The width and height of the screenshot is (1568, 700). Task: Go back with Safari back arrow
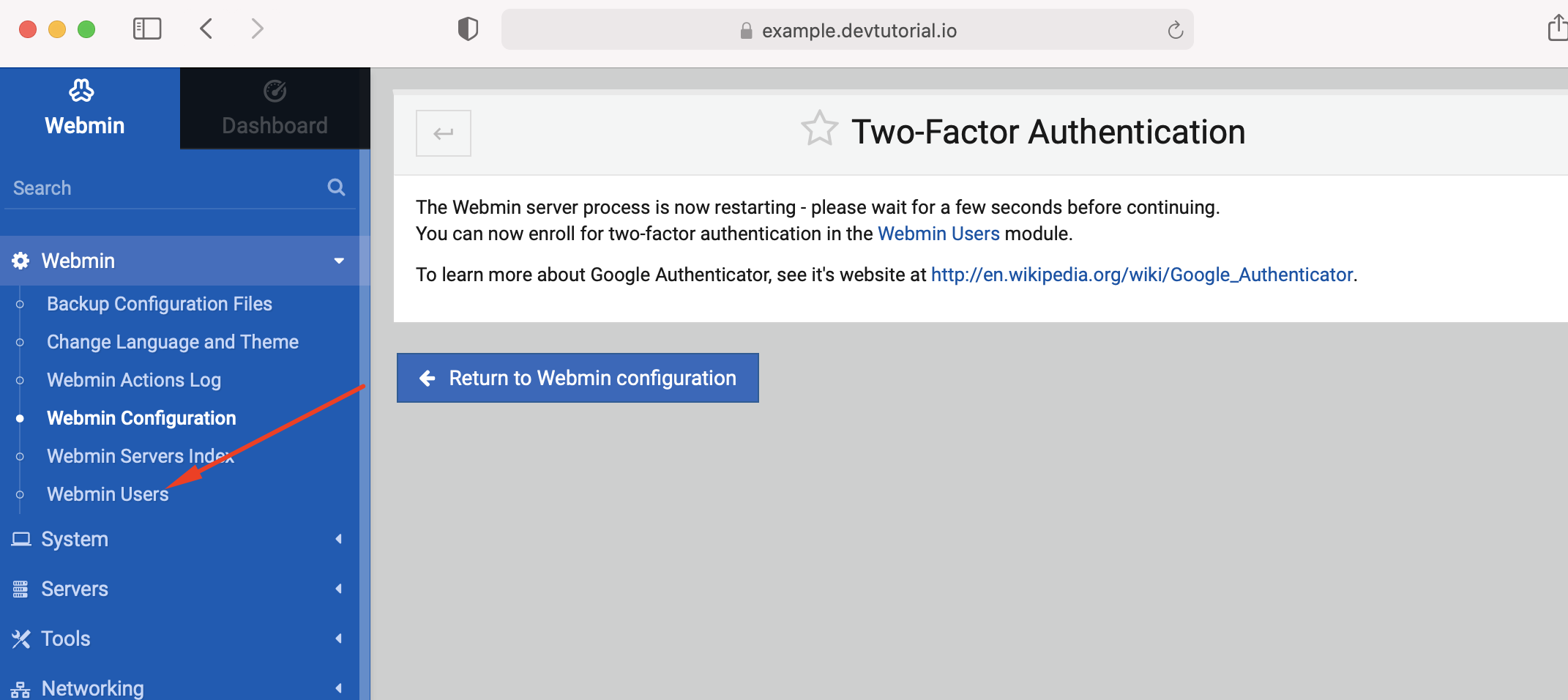click(x=206, y=29)
